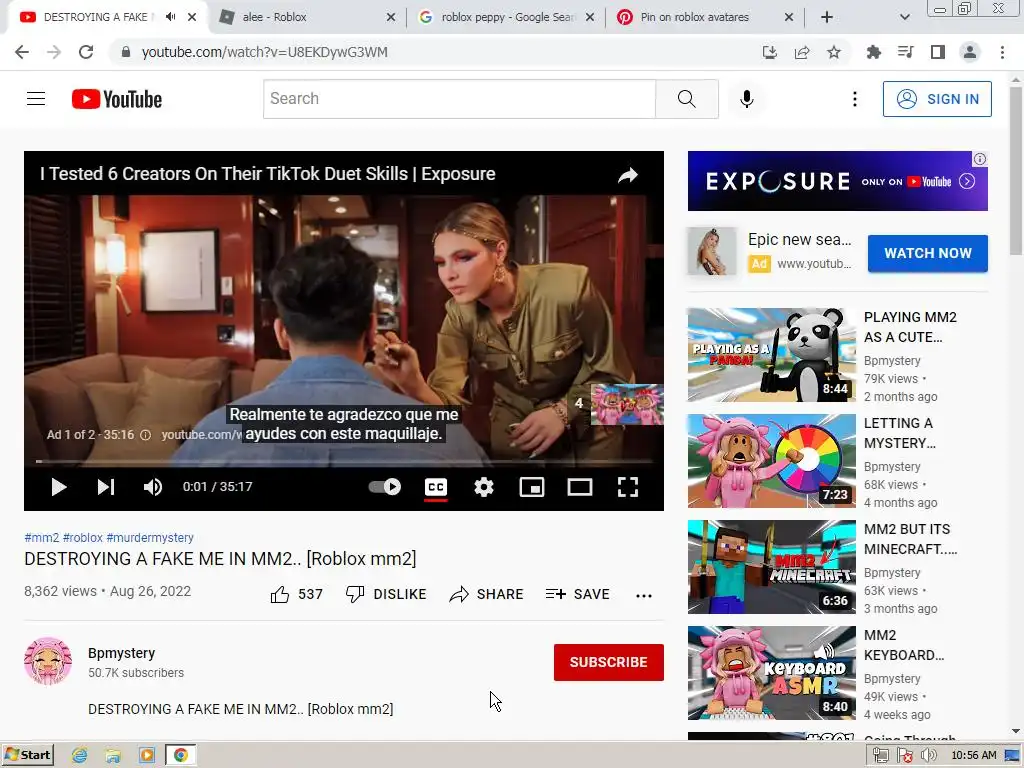
Task: Start voice search with the microphone
Action: coord(746,99)
